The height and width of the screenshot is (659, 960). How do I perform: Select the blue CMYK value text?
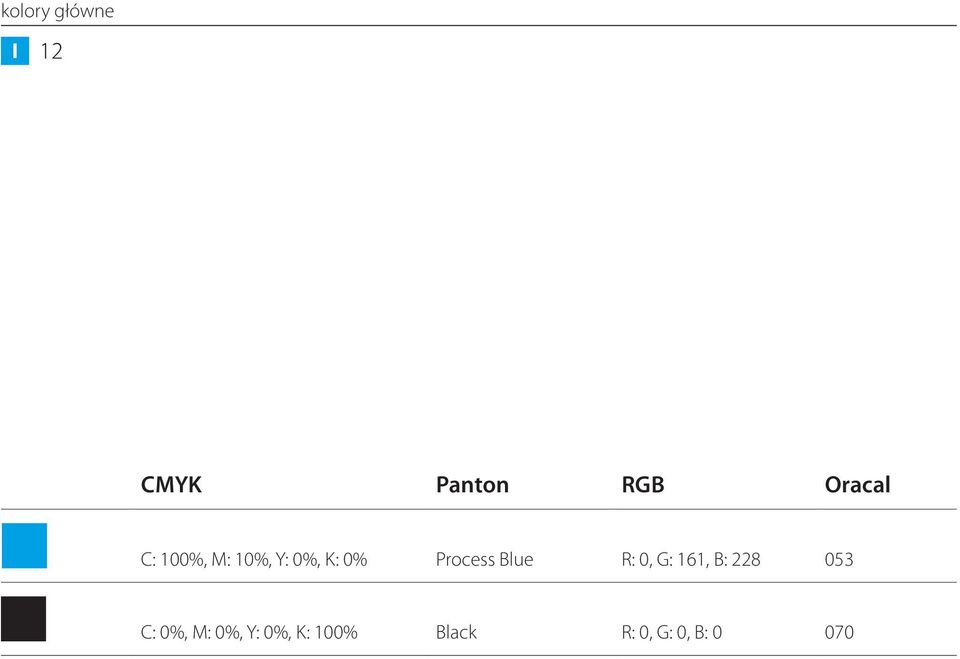pos(253,559)
